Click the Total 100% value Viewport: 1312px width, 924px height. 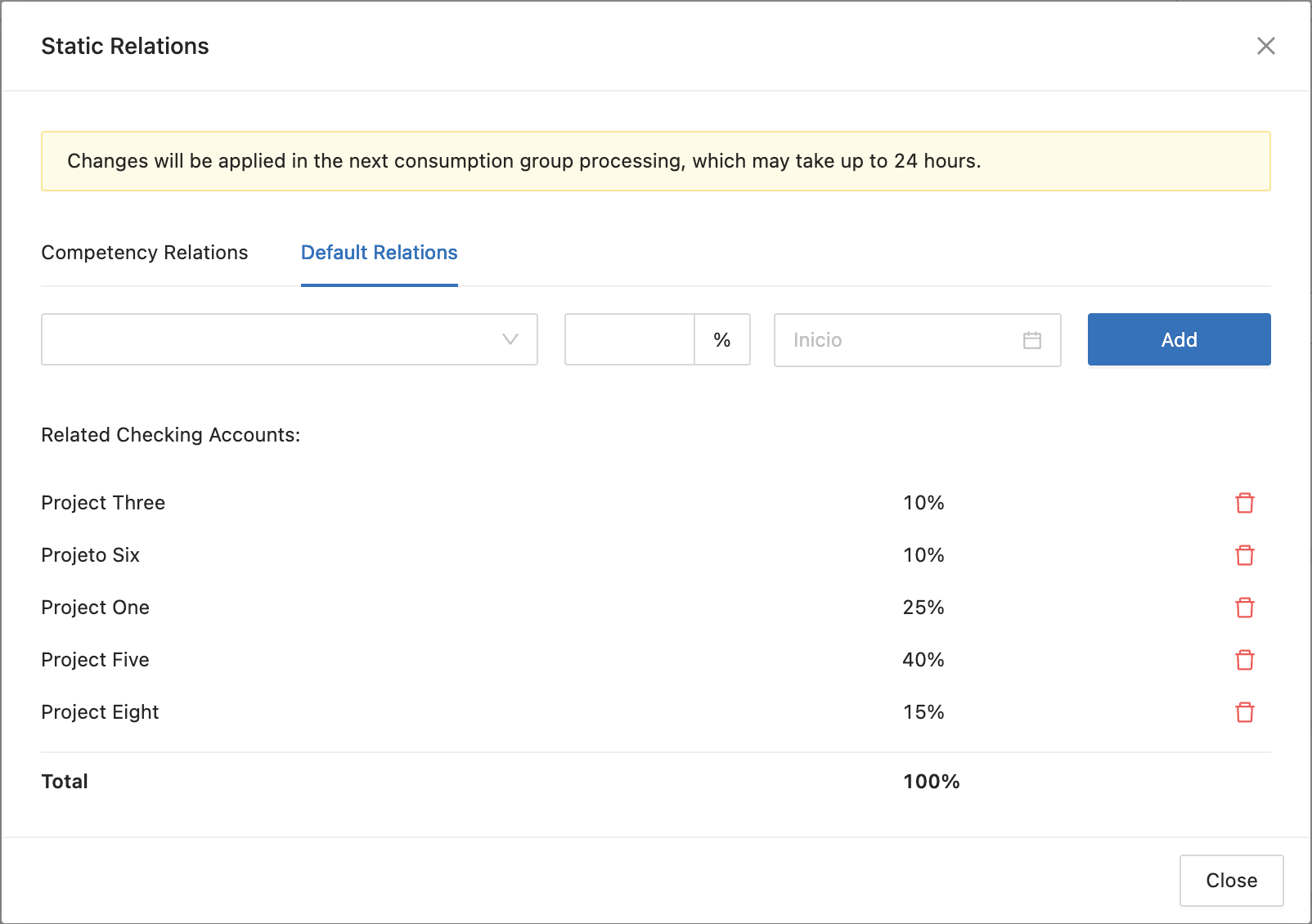click(931, 782)
